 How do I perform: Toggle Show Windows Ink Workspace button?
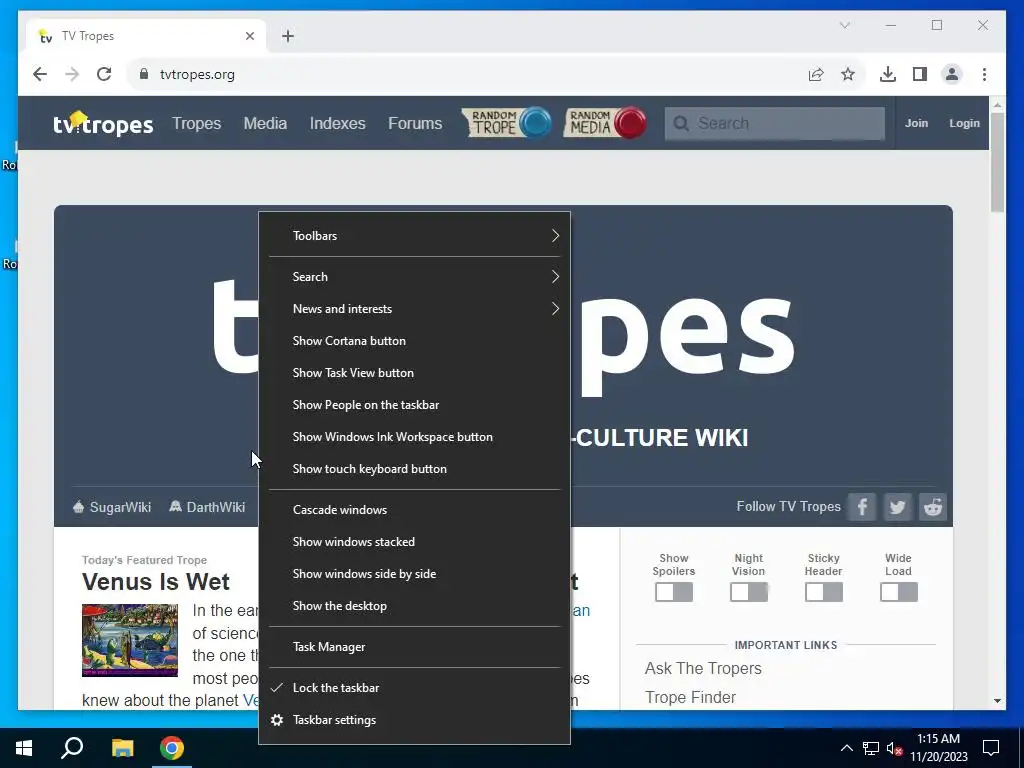[x=415, y=437]
